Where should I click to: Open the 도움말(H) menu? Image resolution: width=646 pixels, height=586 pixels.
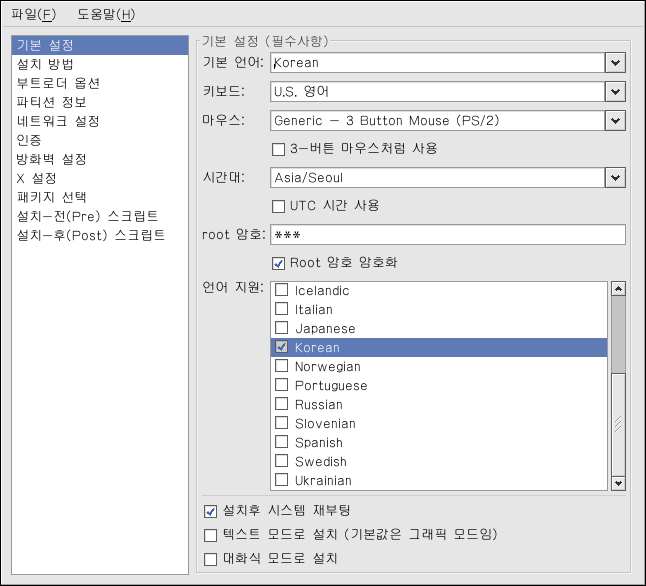[x=105, y=14]
